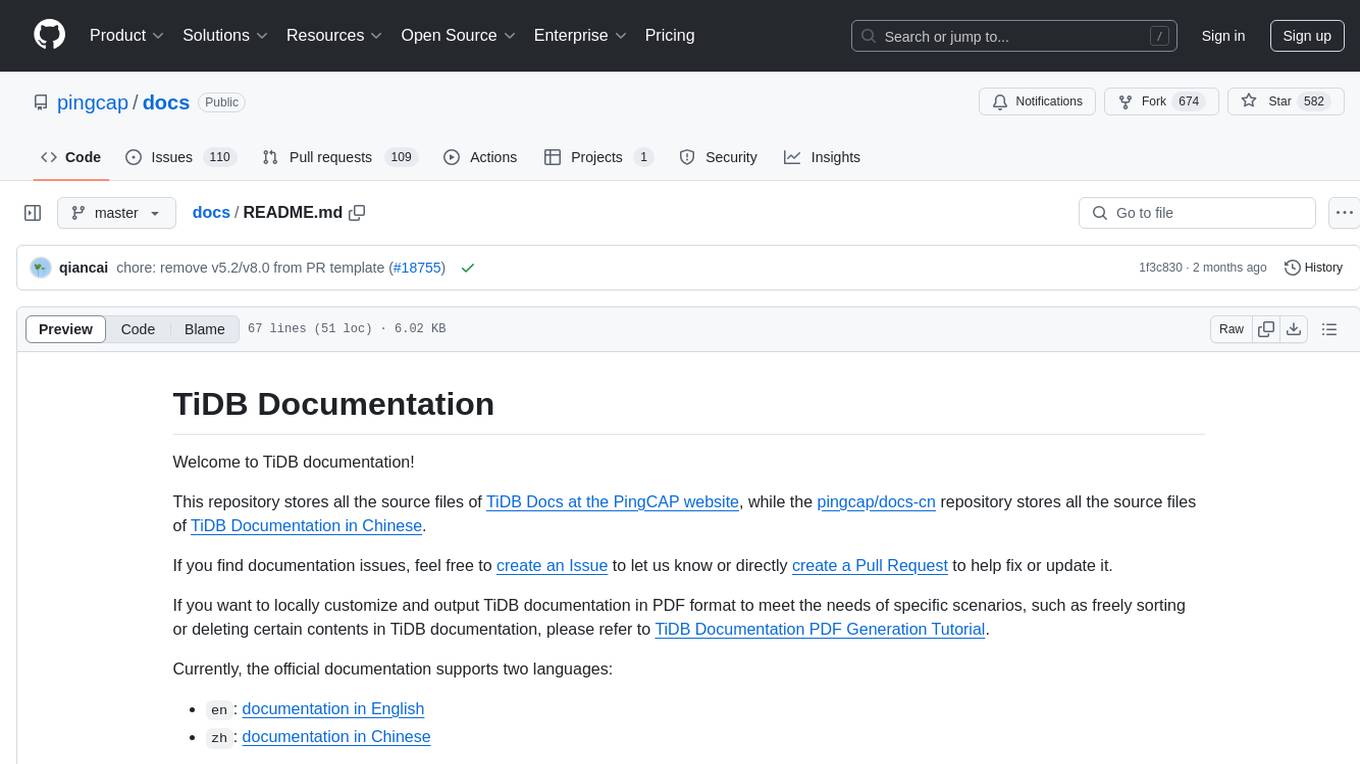Open the master branch selector

116,213
